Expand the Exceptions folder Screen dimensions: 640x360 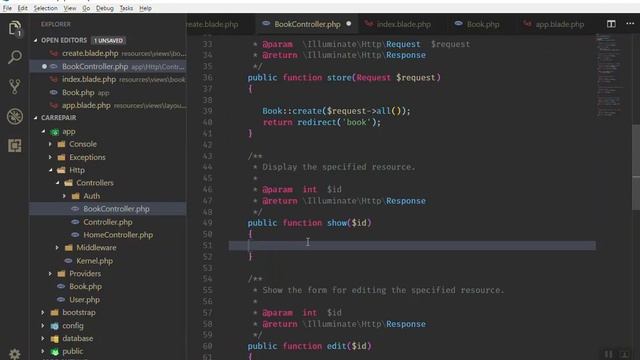[50, 157]
